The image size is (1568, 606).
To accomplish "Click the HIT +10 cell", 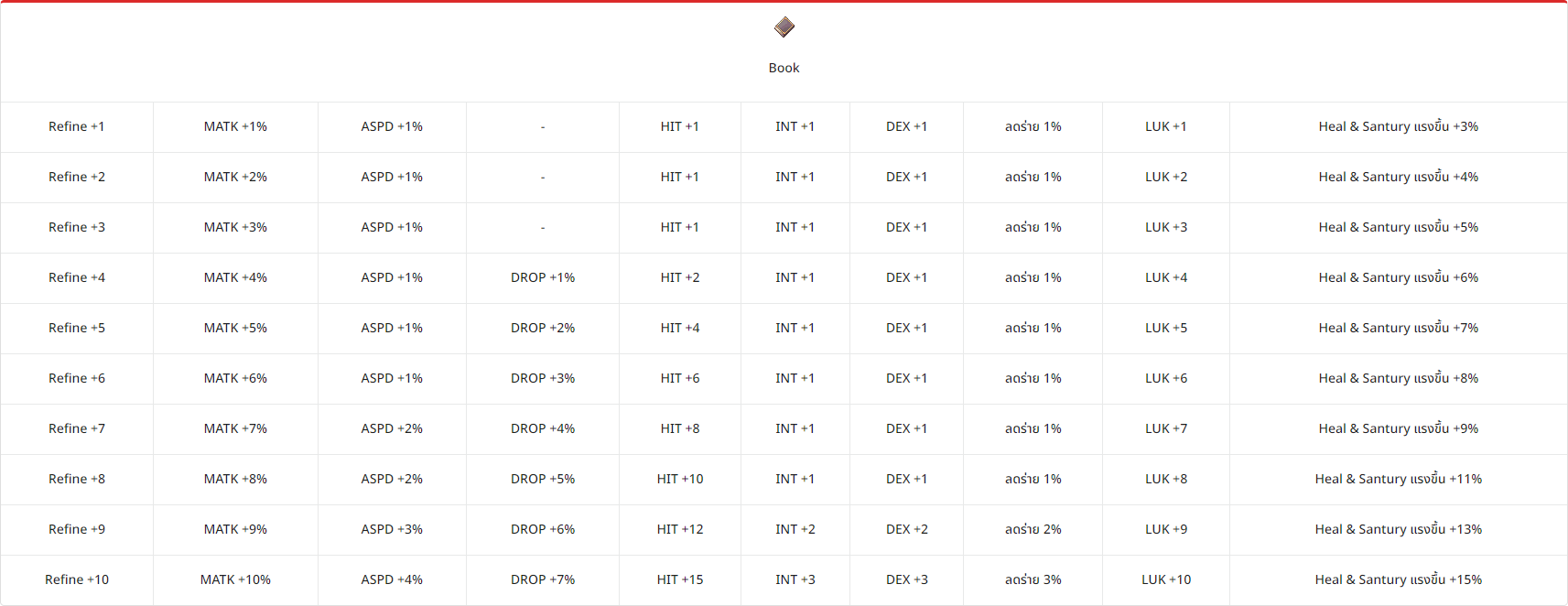I will coord(680,479).
